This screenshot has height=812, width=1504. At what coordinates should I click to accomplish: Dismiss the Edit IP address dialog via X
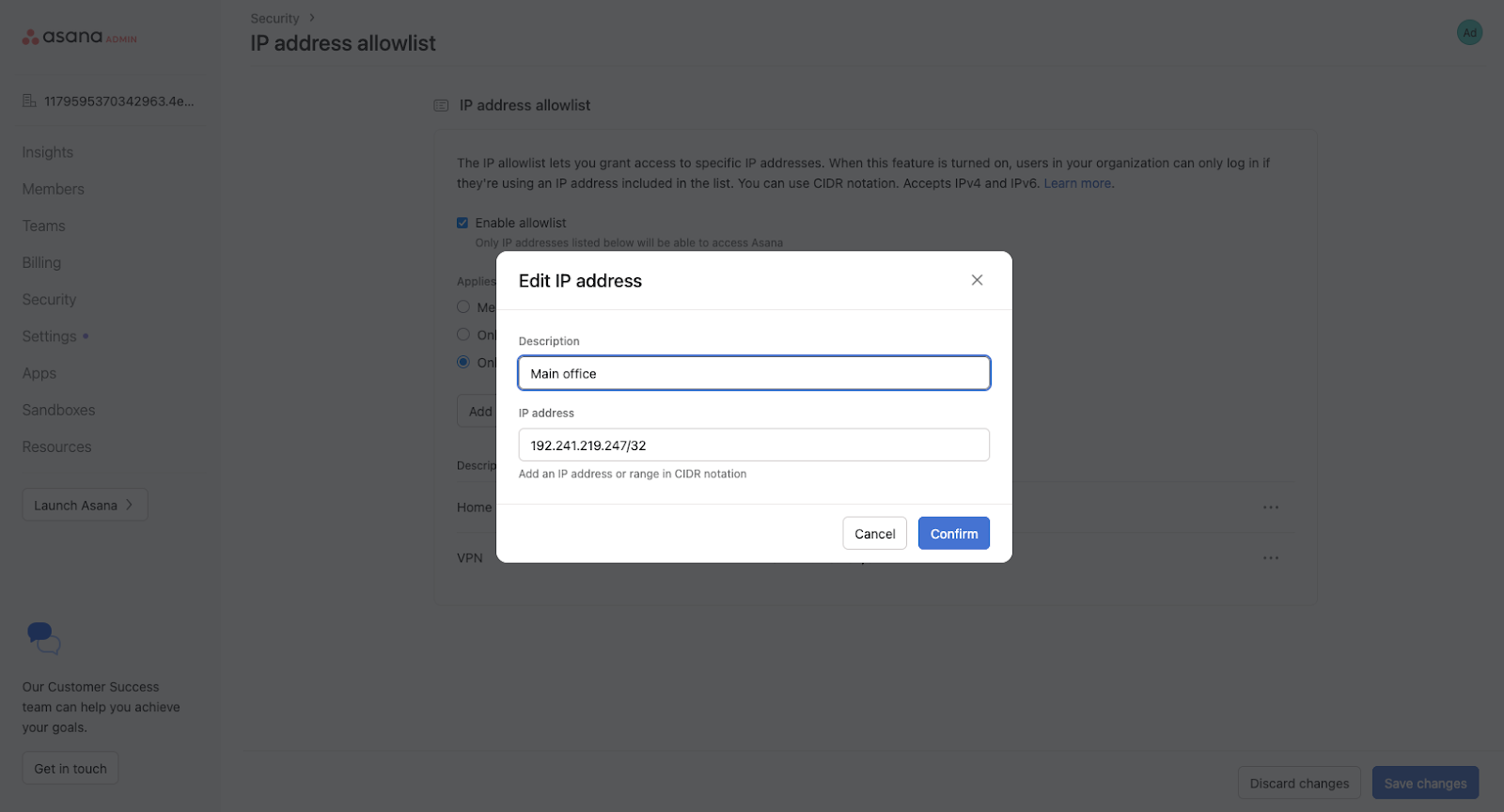coord(976,279)
